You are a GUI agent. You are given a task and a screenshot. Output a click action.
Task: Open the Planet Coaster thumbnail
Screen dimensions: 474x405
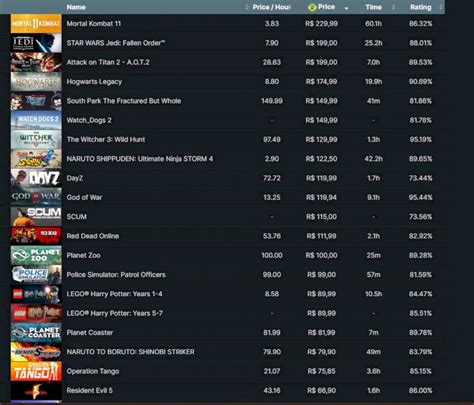[x=36, y=333]
